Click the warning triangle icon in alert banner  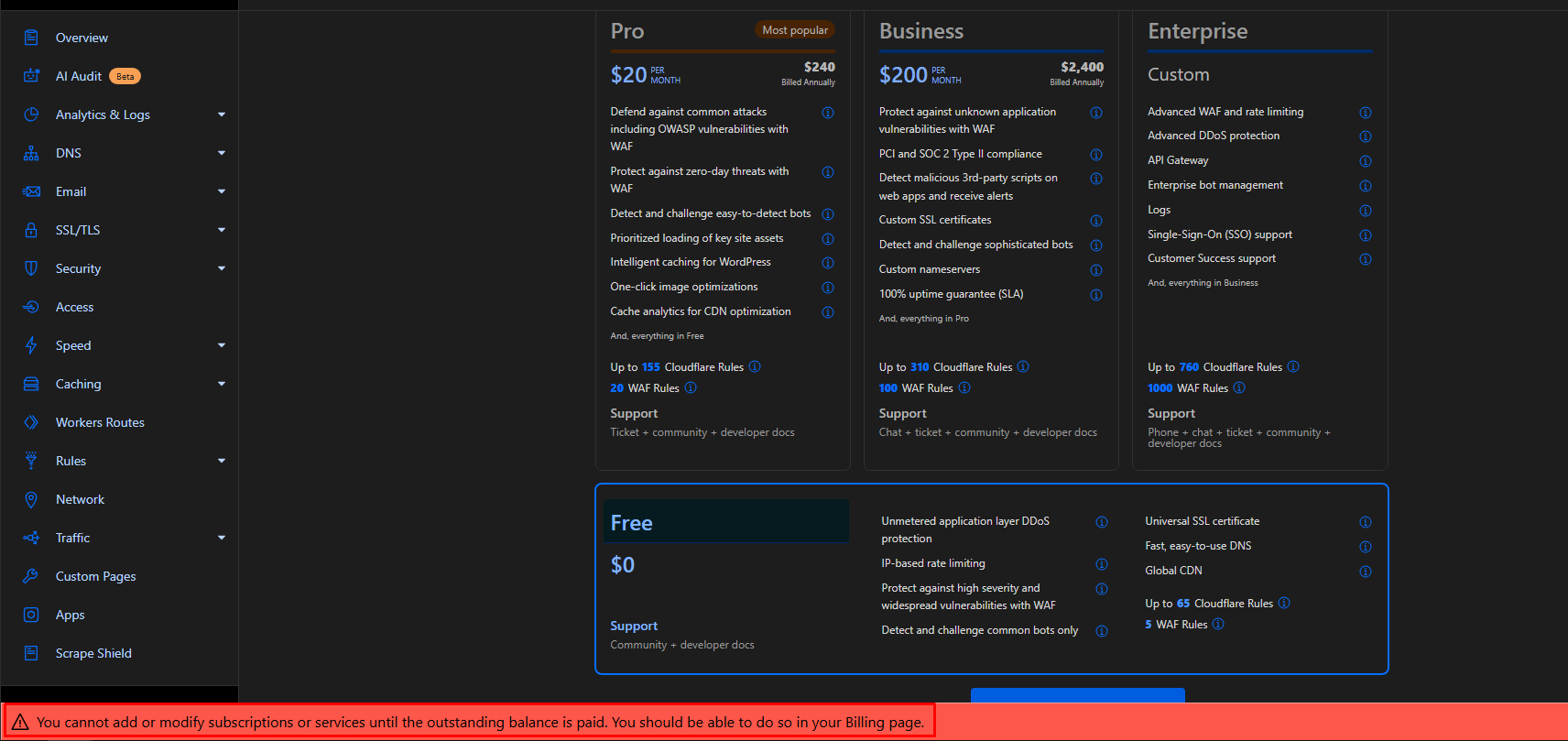pos(20,722)
